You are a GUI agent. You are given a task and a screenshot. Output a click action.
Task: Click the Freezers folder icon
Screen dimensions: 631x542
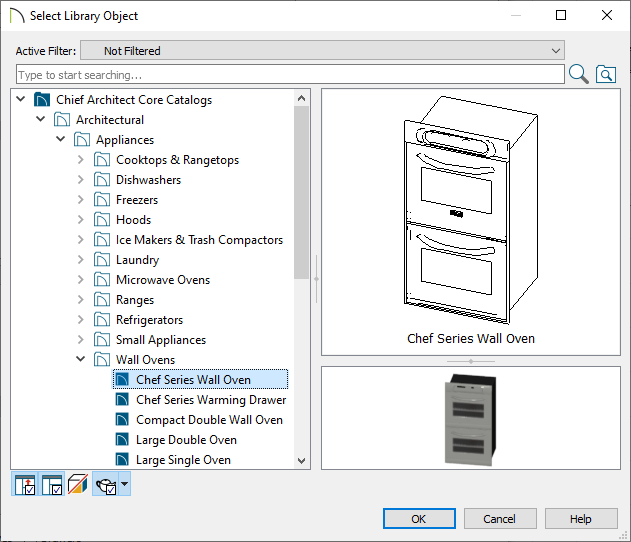click(x=102, y=200)
